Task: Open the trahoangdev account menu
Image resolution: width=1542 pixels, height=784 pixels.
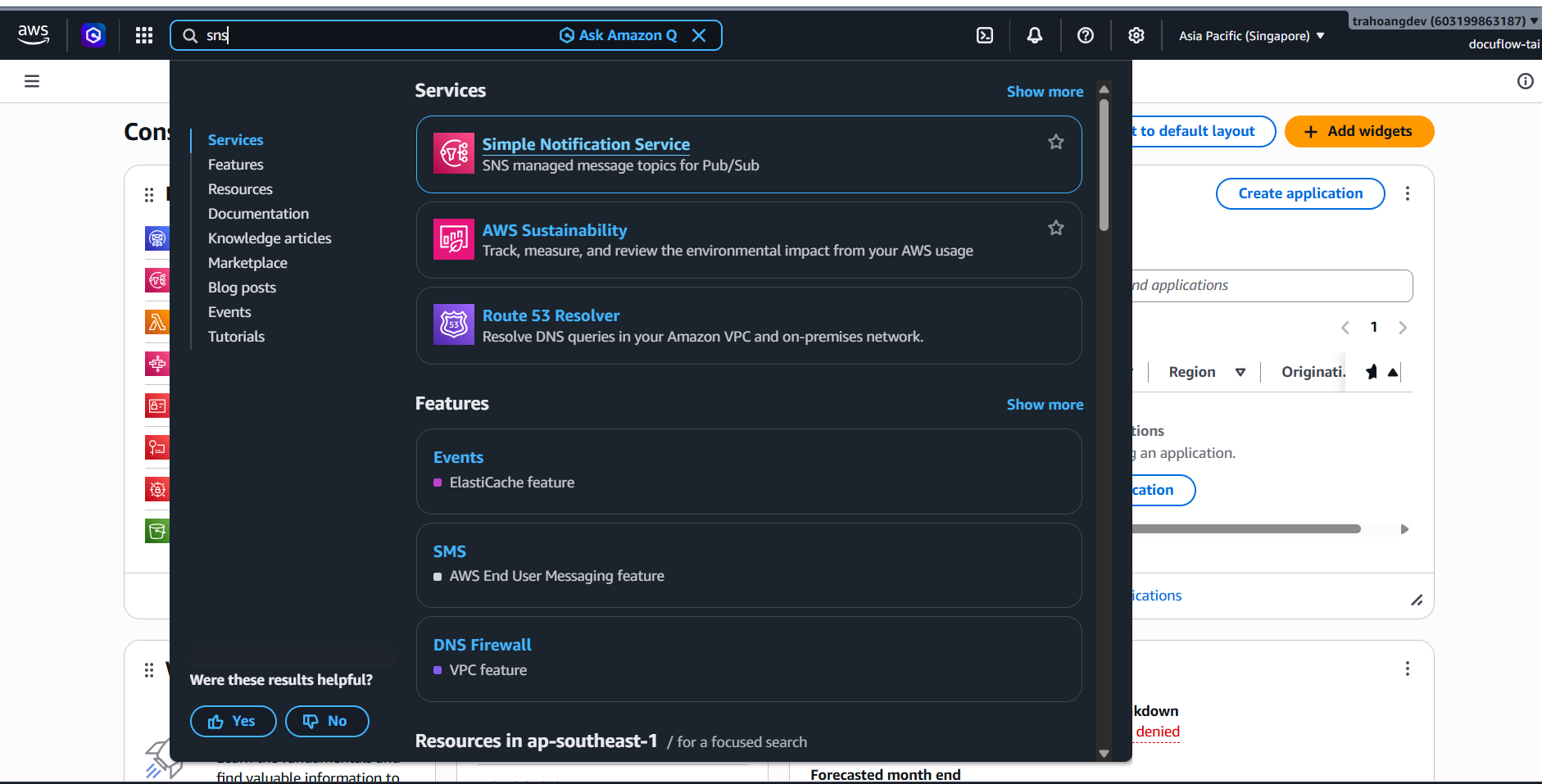Action: pos(1445,21)
